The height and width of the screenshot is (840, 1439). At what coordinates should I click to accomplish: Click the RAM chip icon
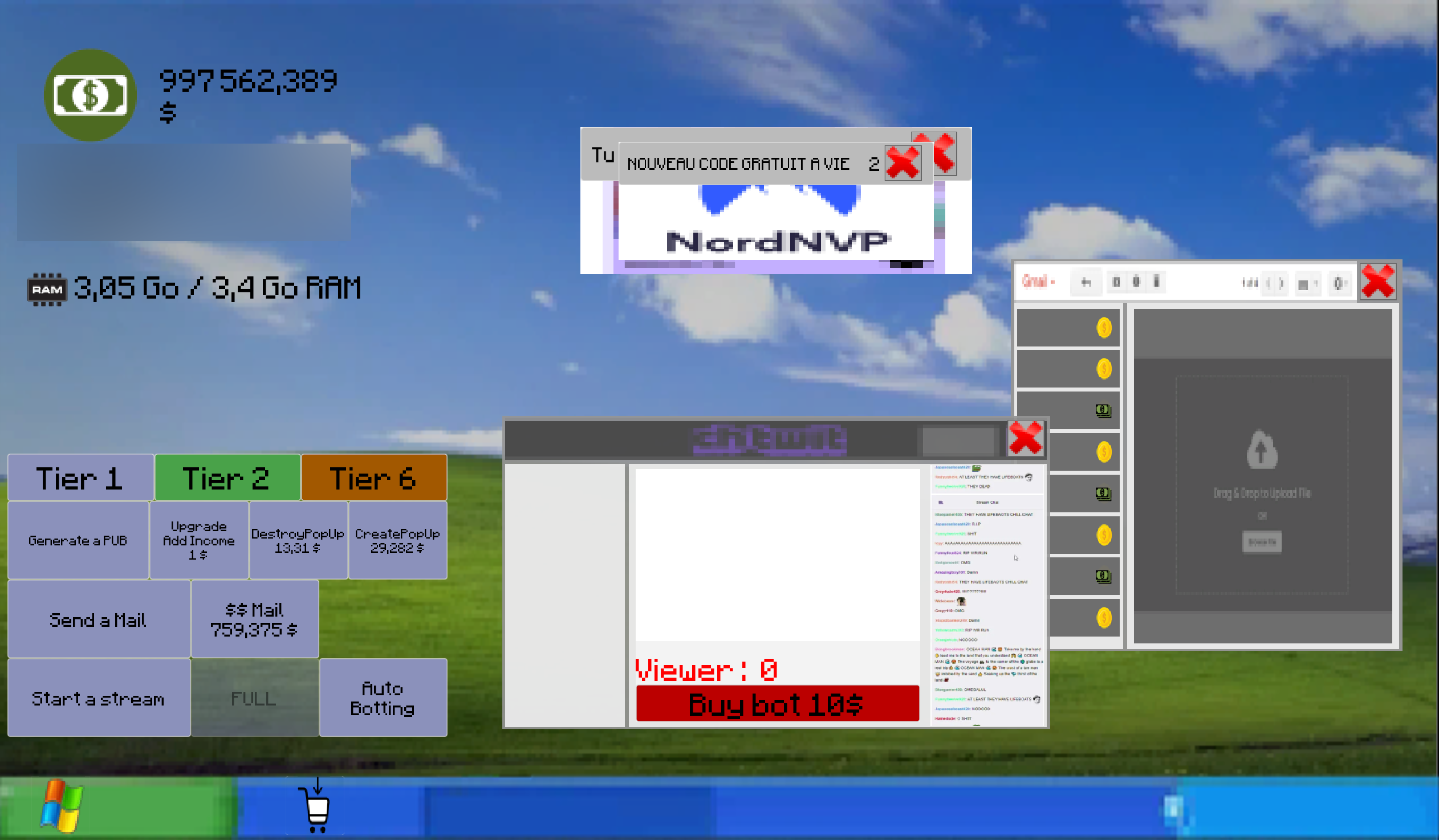pos(47,289)
